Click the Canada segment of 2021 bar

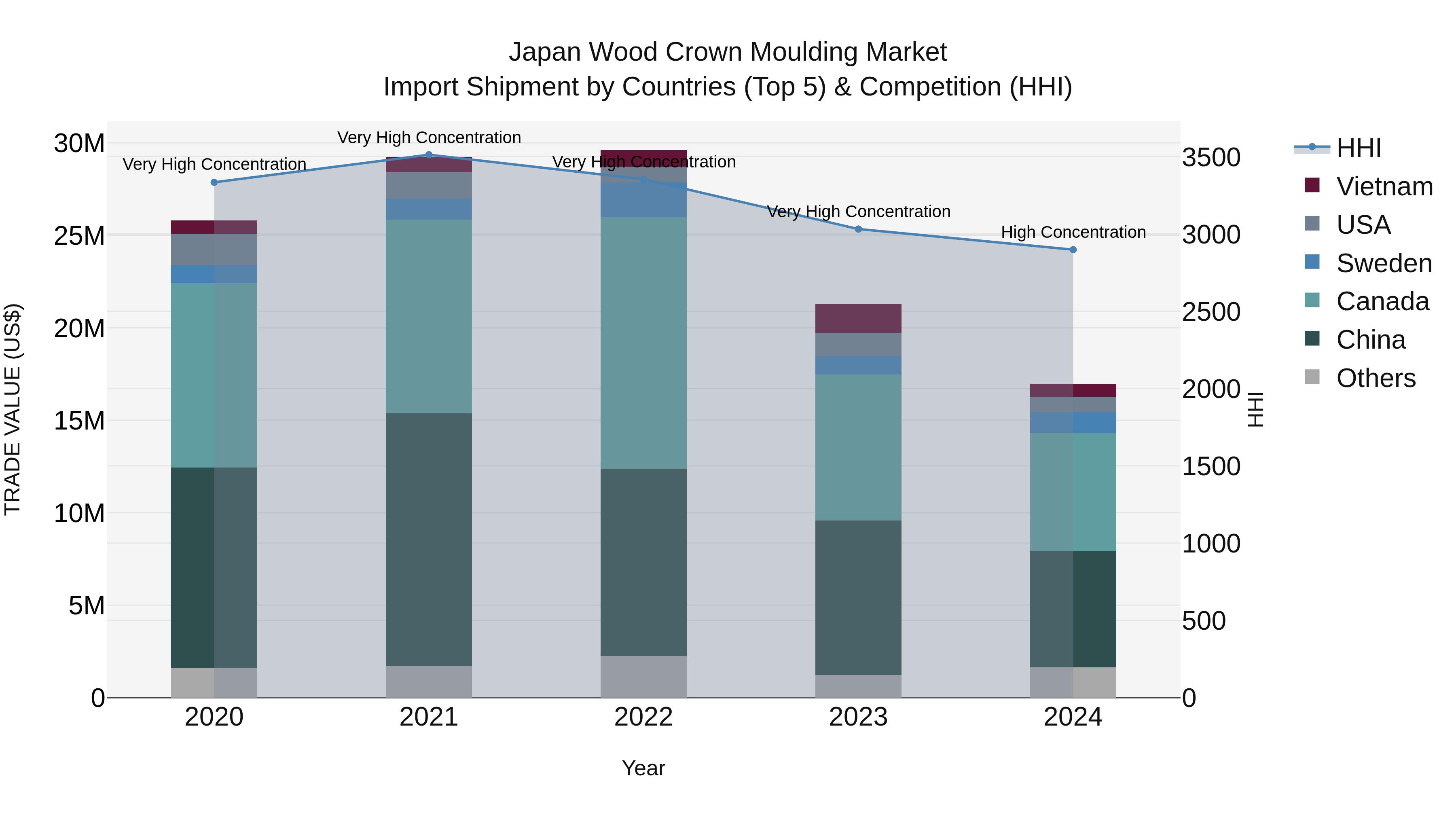428,317
